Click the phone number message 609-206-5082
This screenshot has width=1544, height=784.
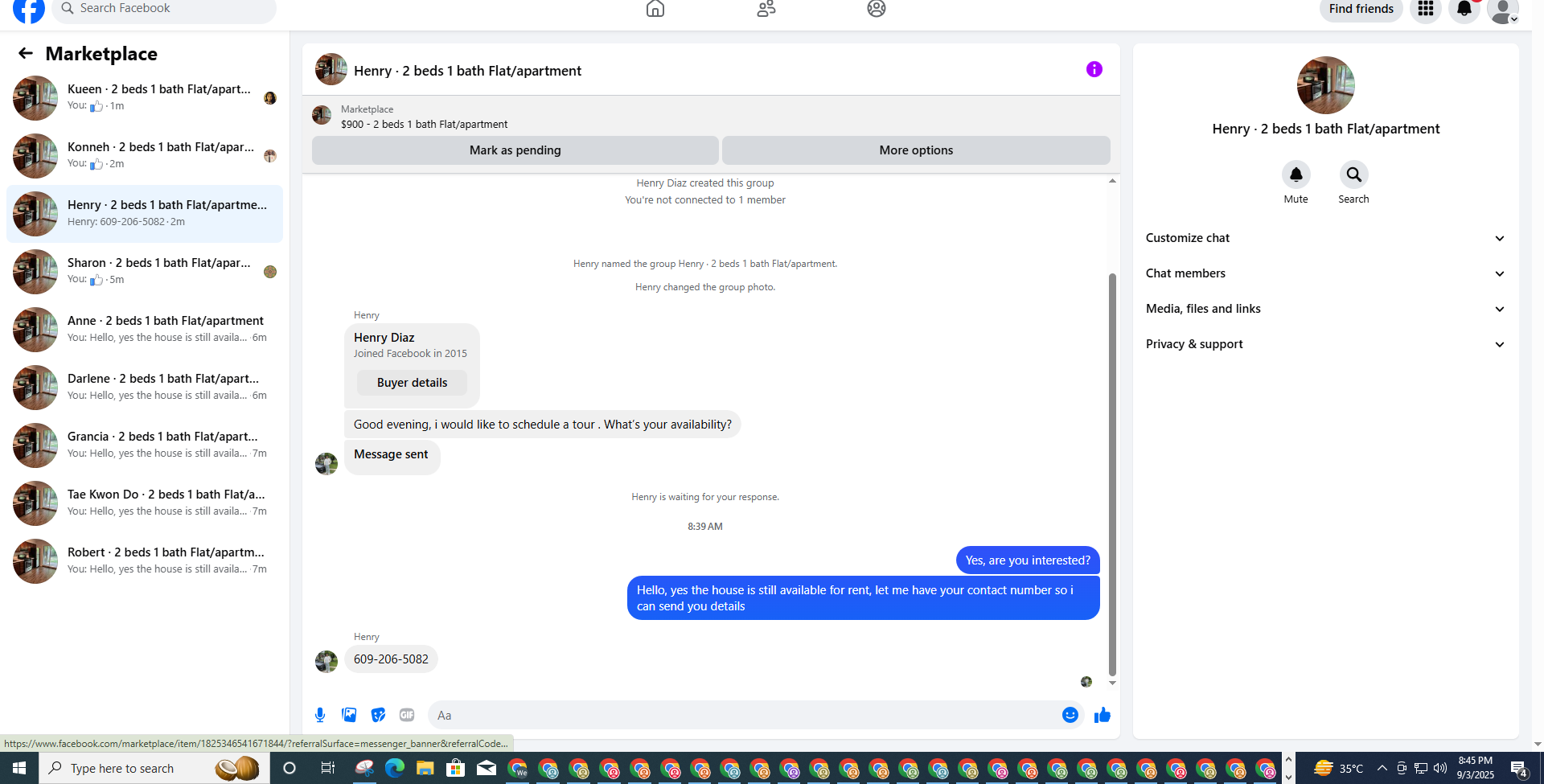391,659
